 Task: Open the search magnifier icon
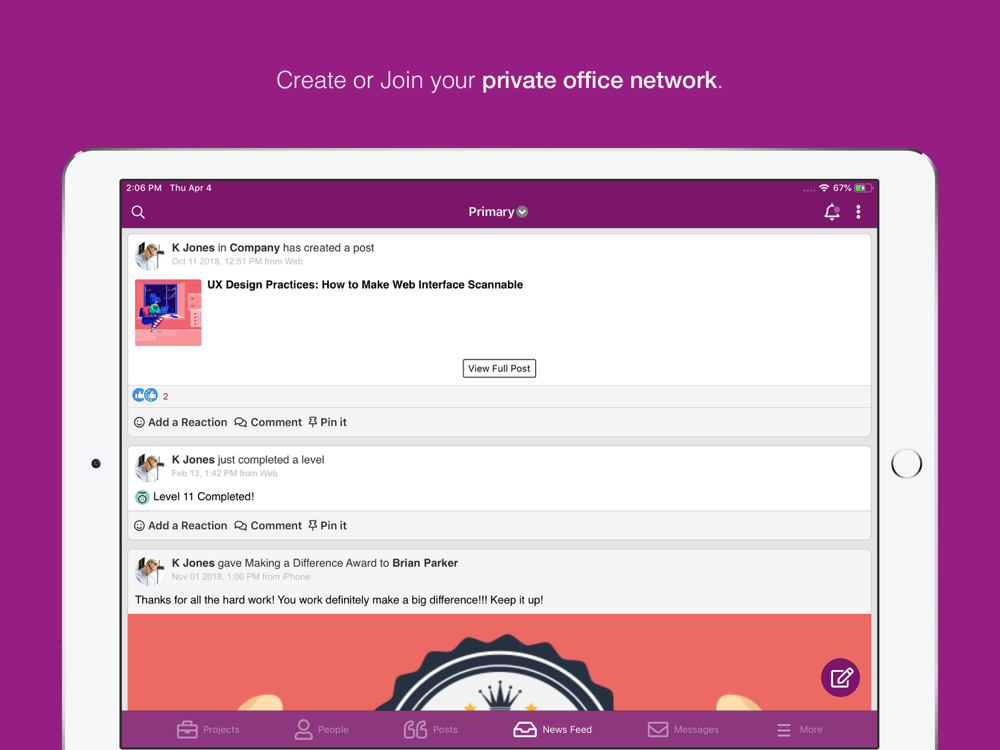(138, 212)
